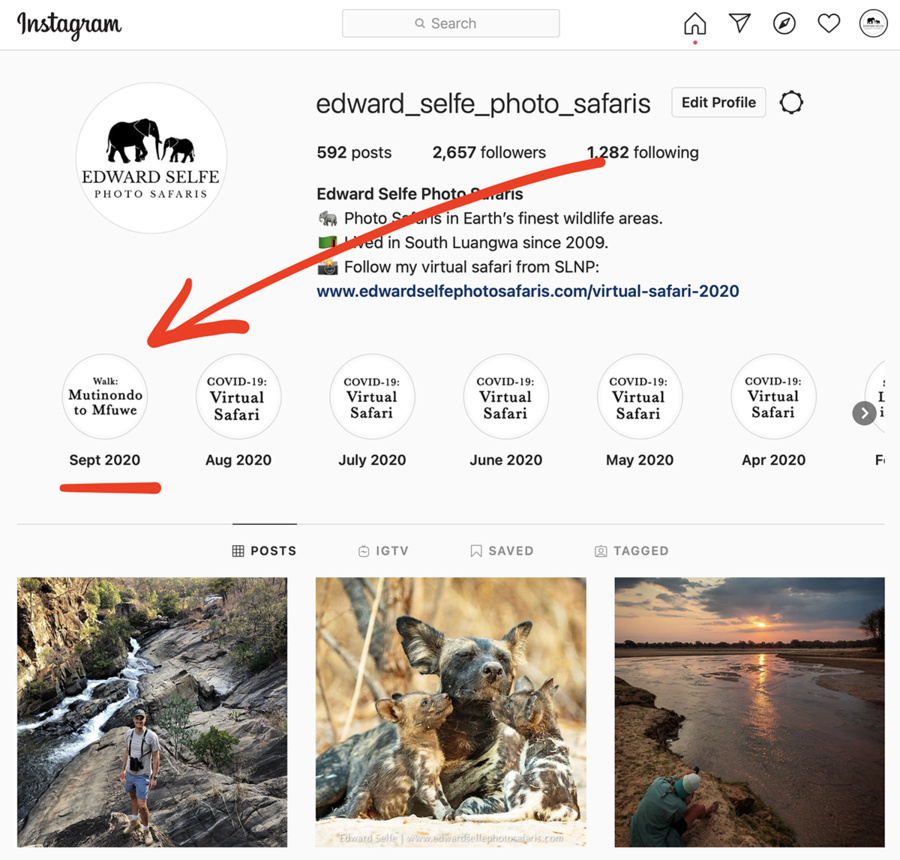This screenshot has height=860, width=900.
Task: Click profile avatar in top bar
Action: coord(873,24)
